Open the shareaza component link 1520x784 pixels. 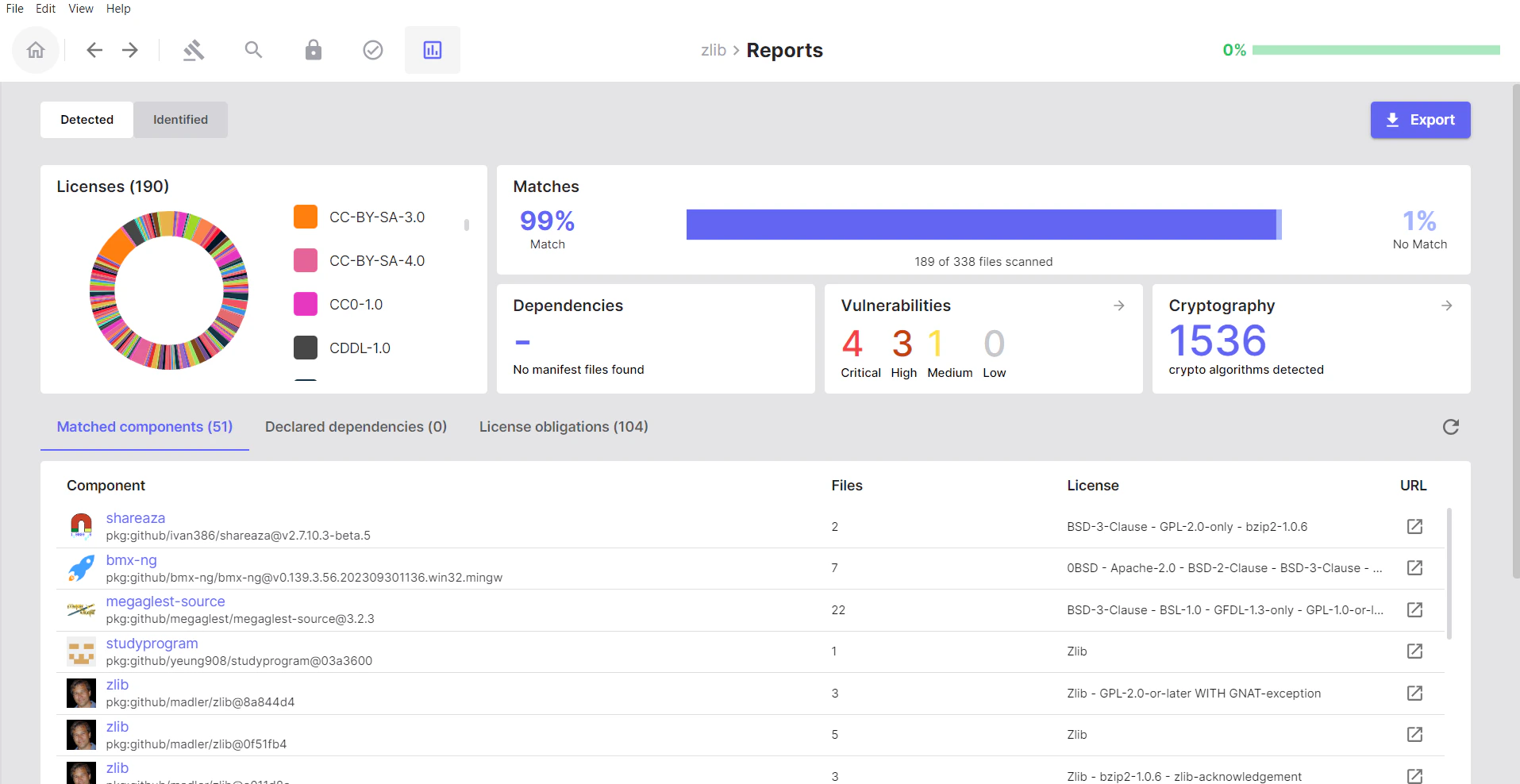click(x=135, y=517)
